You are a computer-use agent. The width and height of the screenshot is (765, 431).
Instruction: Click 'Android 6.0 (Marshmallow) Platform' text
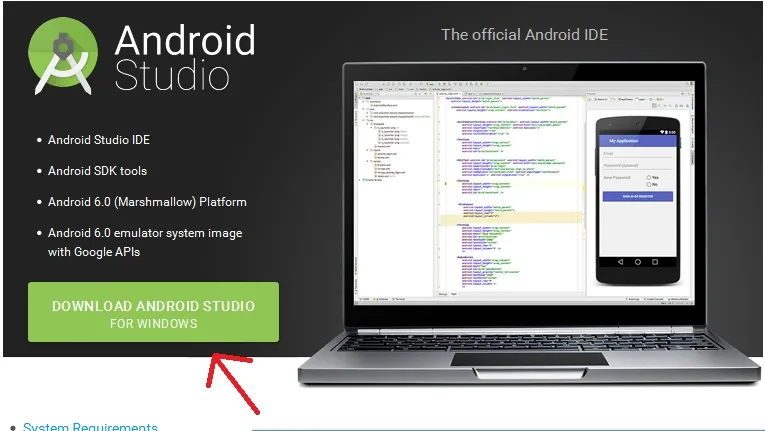(147, 202)
